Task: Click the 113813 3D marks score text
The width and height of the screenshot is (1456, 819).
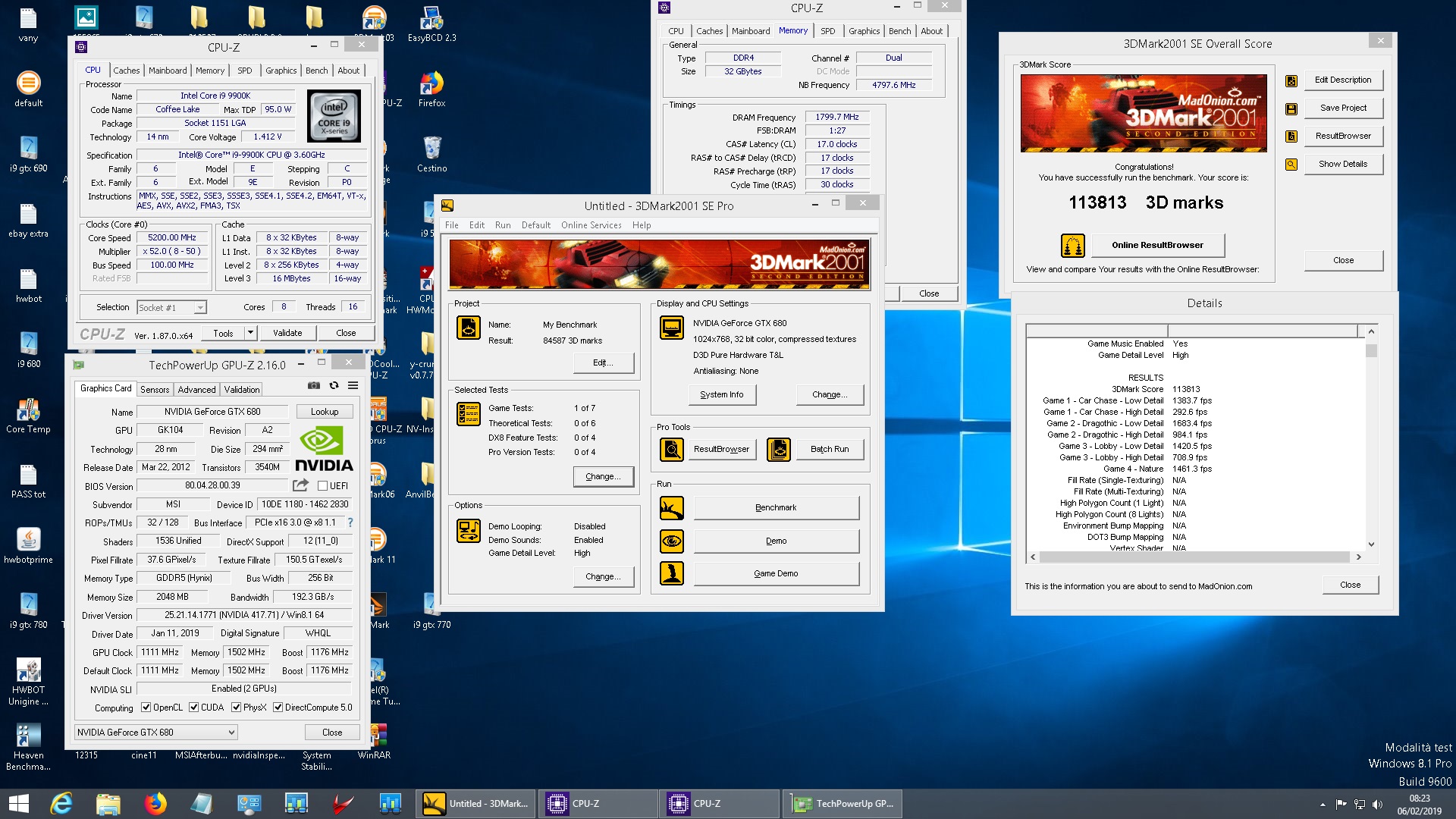Action: pyautogui.click(x=1146, y=202)
